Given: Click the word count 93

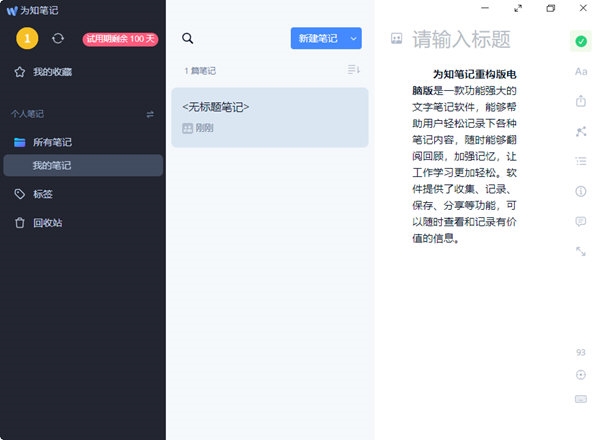Looking at the screenshot, I should point(581,352).
